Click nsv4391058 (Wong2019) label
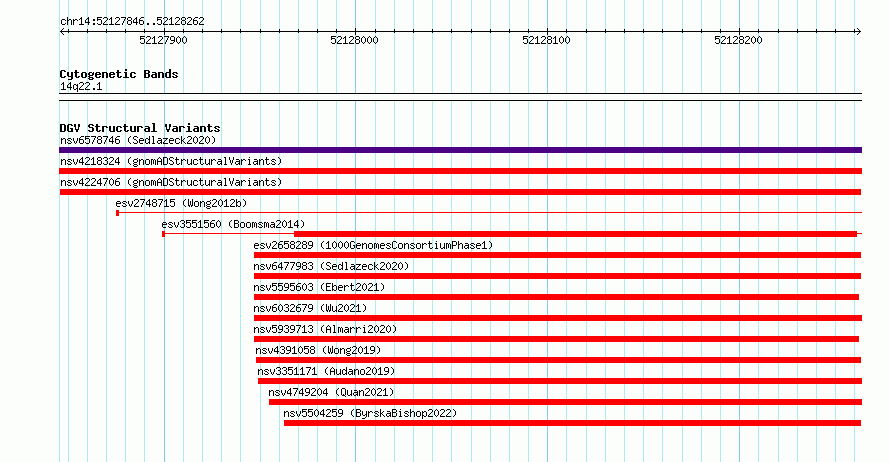 pyautogui.click(x=318, y=350)
